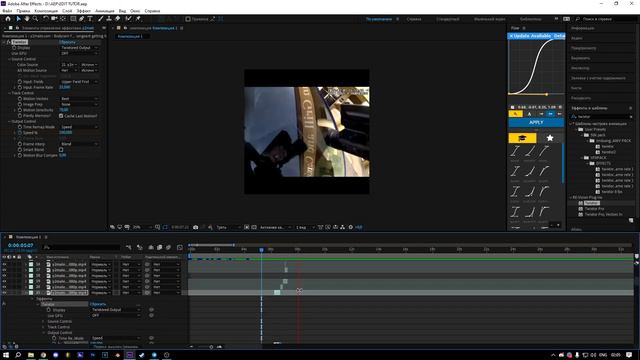Image resolution: width=640 pixels, height=360 pixels.
Task: Toggle the snapping checkbox in toolbar
Action: [188, 19]
